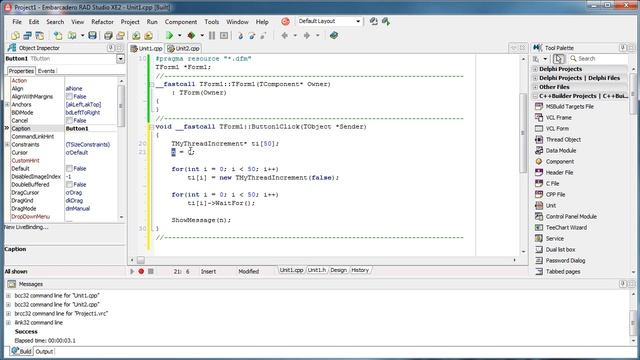
Task: Click the Pause program icon
Action: point(212,36)
